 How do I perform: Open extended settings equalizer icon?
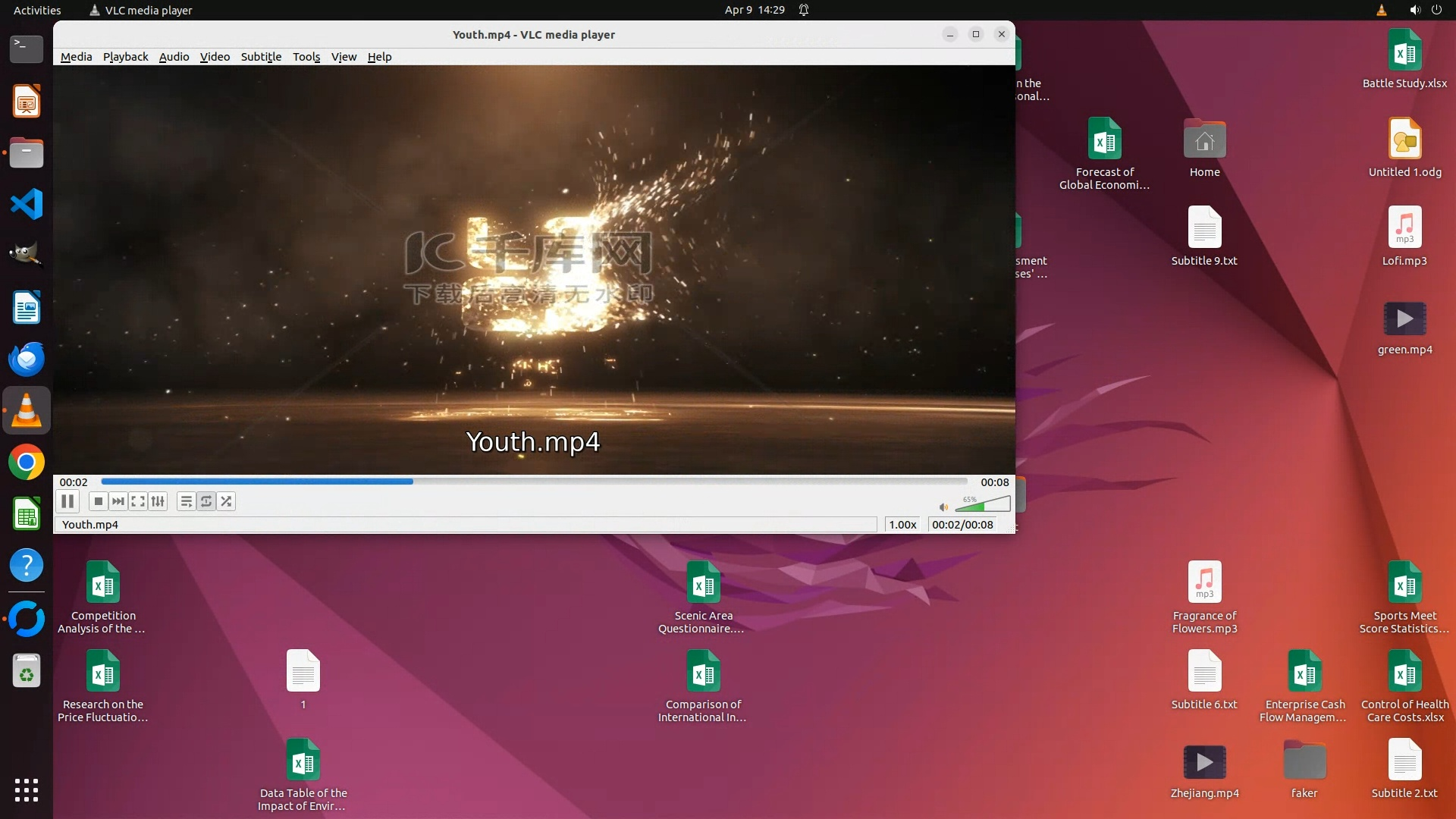click(x=157, y=501)
